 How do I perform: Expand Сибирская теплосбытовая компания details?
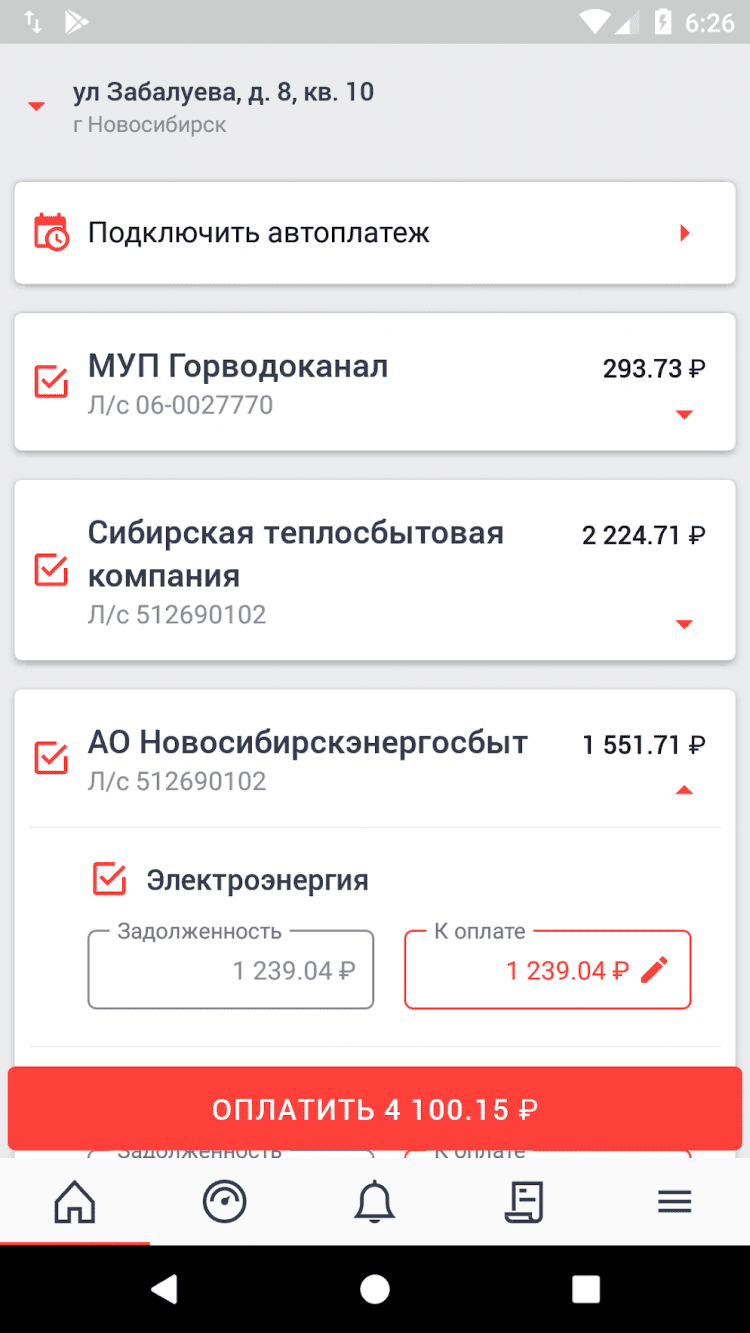684,624
